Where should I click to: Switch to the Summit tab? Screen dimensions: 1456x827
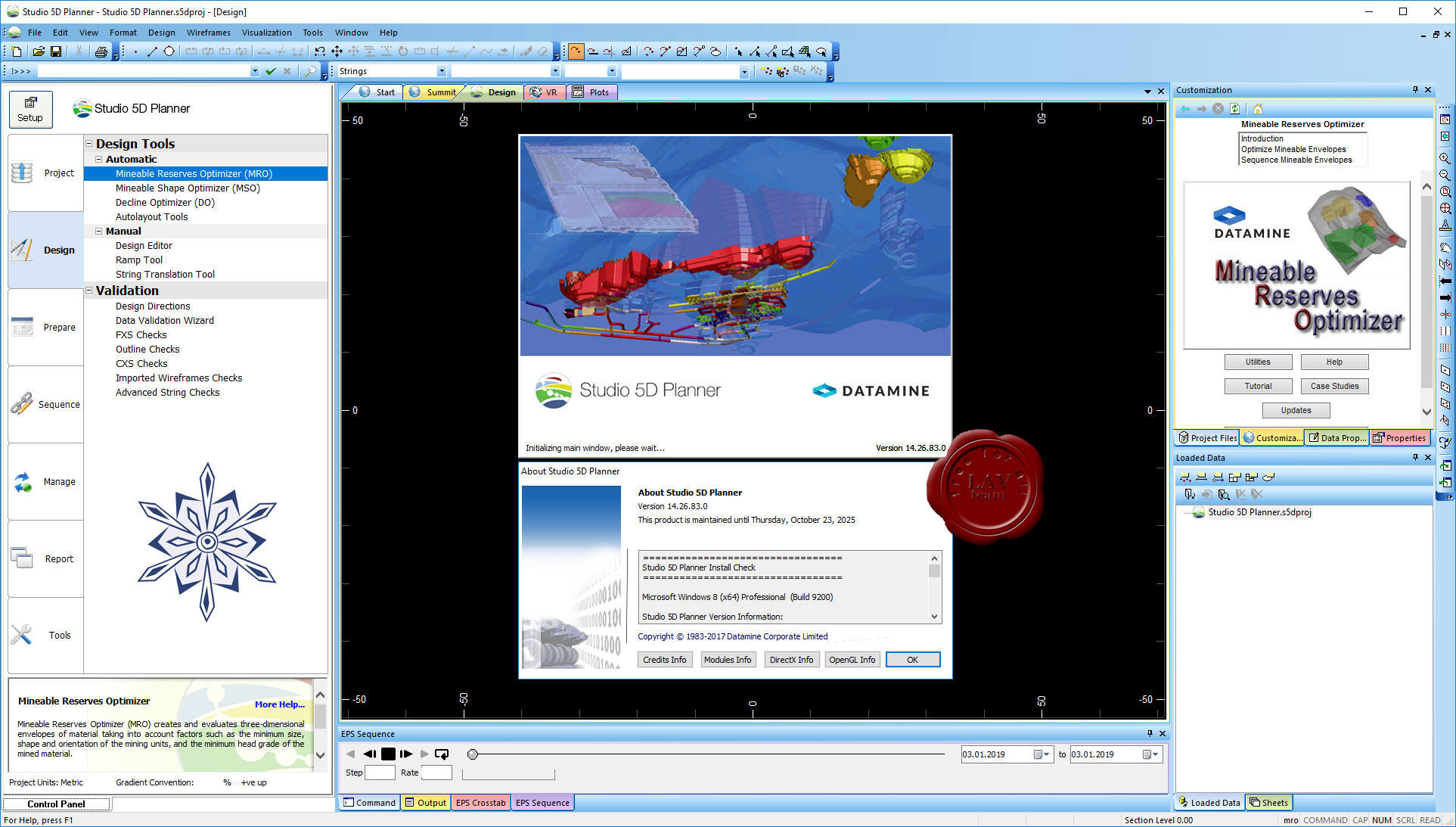tap(434, 92)
